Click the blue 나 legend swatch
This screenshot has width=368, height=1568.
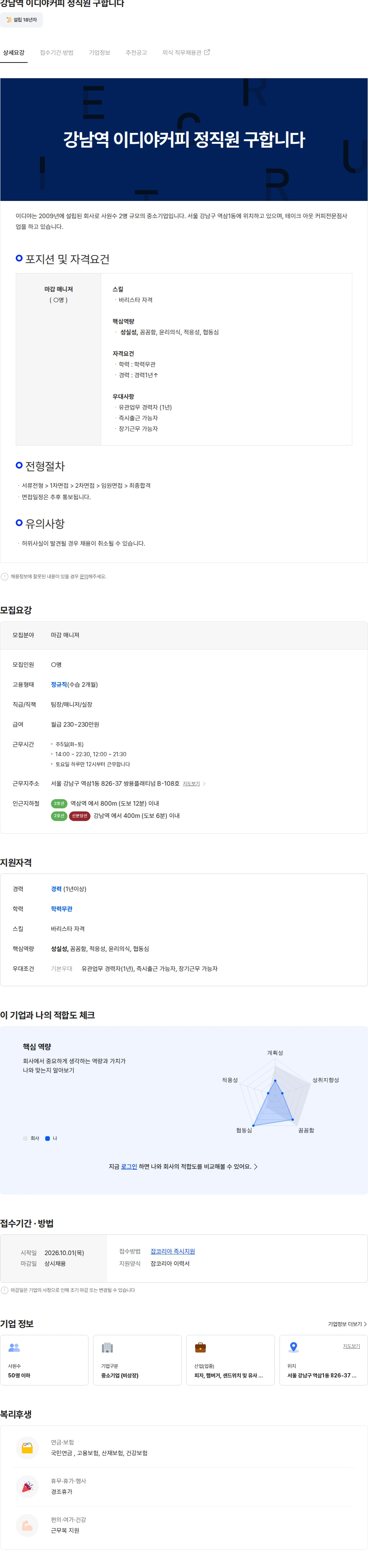[x=48, y=1138]
